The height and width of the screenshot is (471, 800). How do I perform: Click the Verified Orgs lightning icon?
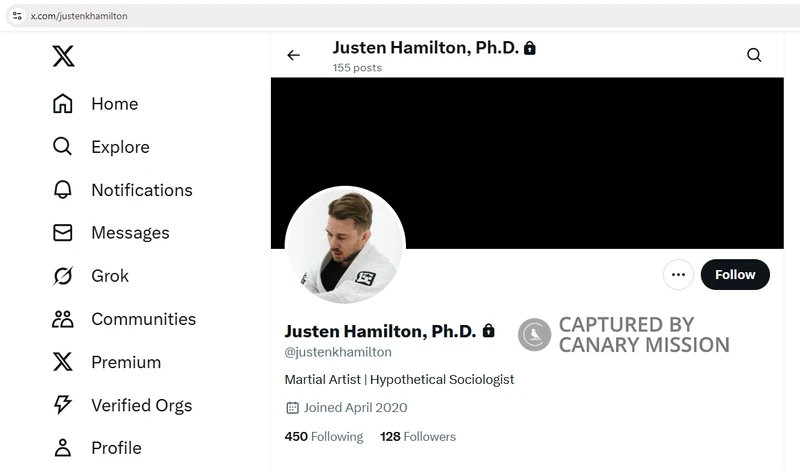click(x=63, y=405)
